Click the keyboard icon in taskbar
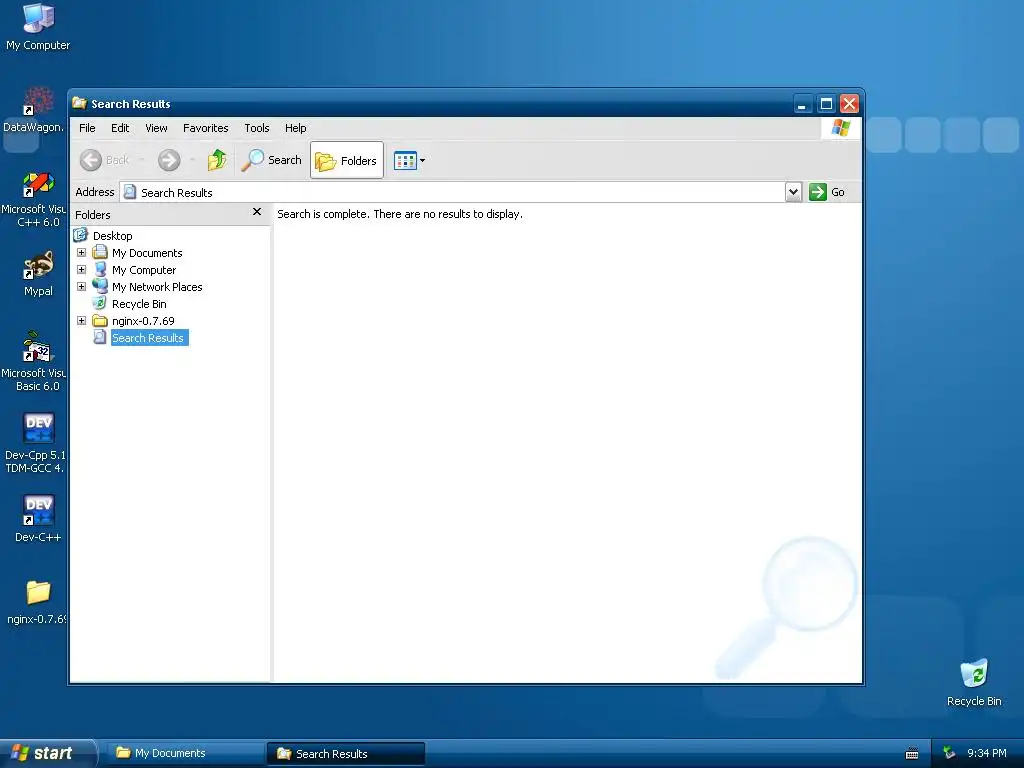 [912, 754]
